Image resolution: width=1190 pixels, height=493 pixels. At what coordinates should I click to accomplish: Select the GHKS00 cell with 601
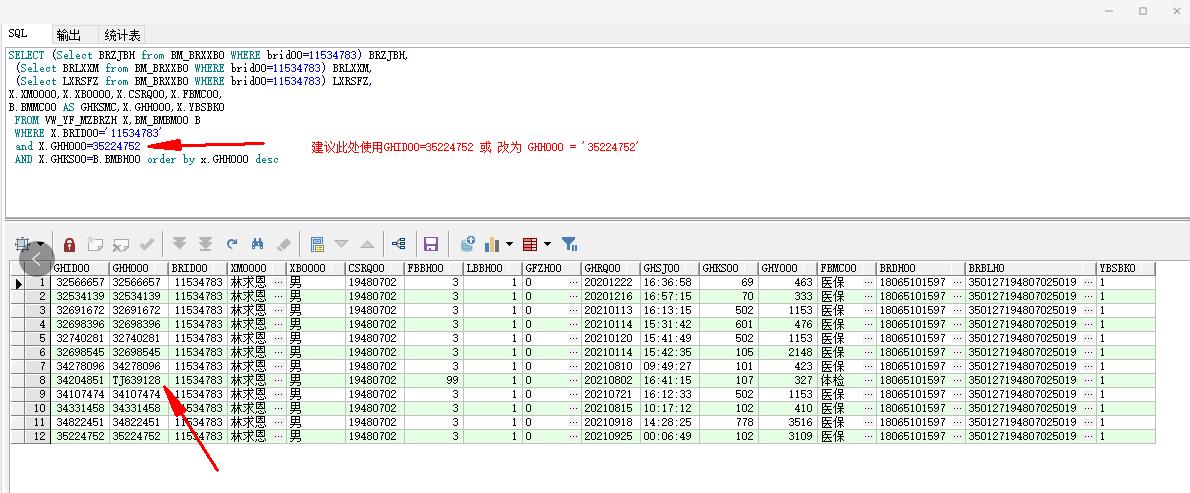click(x=729, y=324)
